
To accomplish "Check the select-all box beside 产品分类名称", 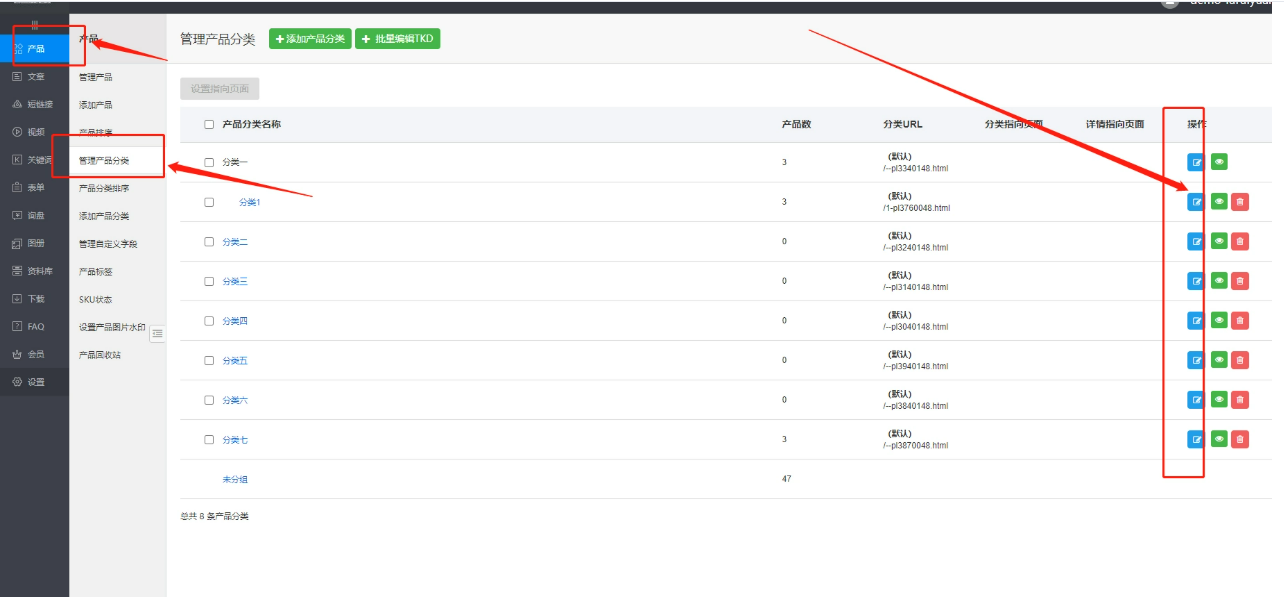I will (x=209, y=125).
